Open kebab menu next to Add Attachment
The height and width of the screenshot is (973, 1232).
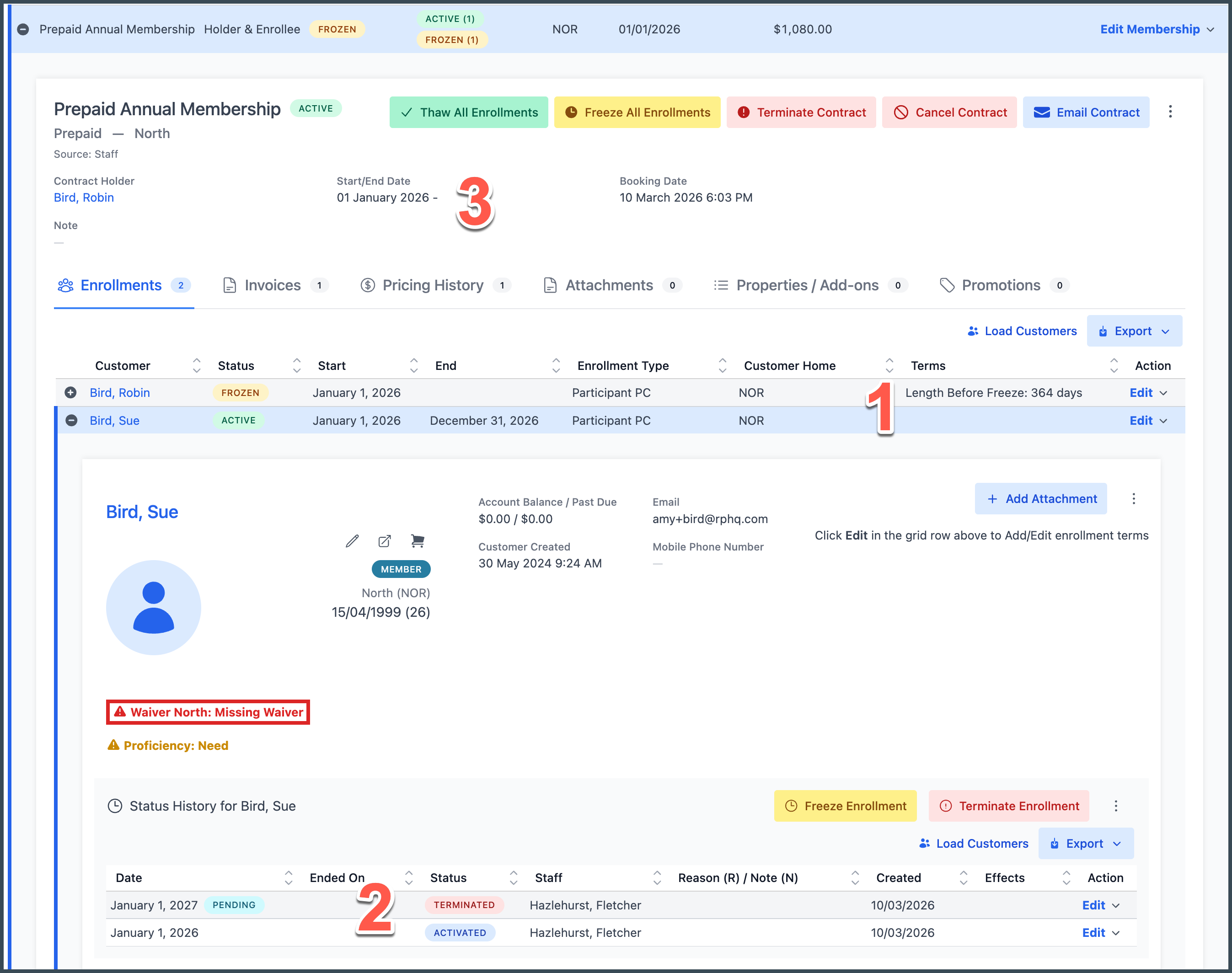(1133, 499)
